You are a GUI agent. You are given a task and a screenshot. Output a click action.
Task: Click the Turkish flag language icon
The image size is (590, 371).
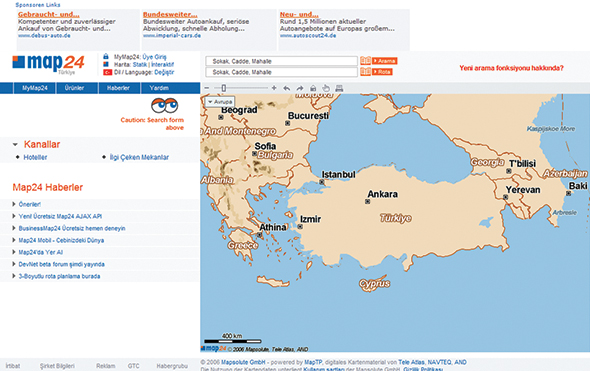point(108,72)
